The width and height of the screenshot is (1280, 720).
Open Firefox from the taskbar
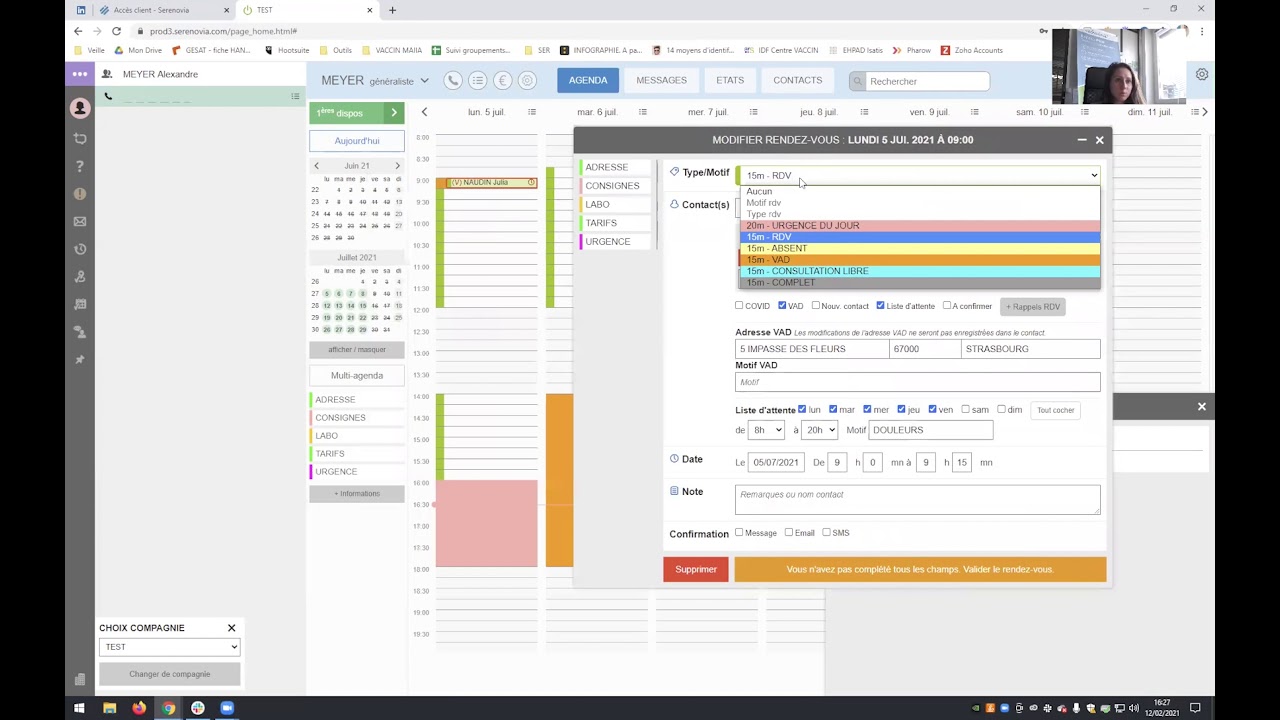point(139,708)
